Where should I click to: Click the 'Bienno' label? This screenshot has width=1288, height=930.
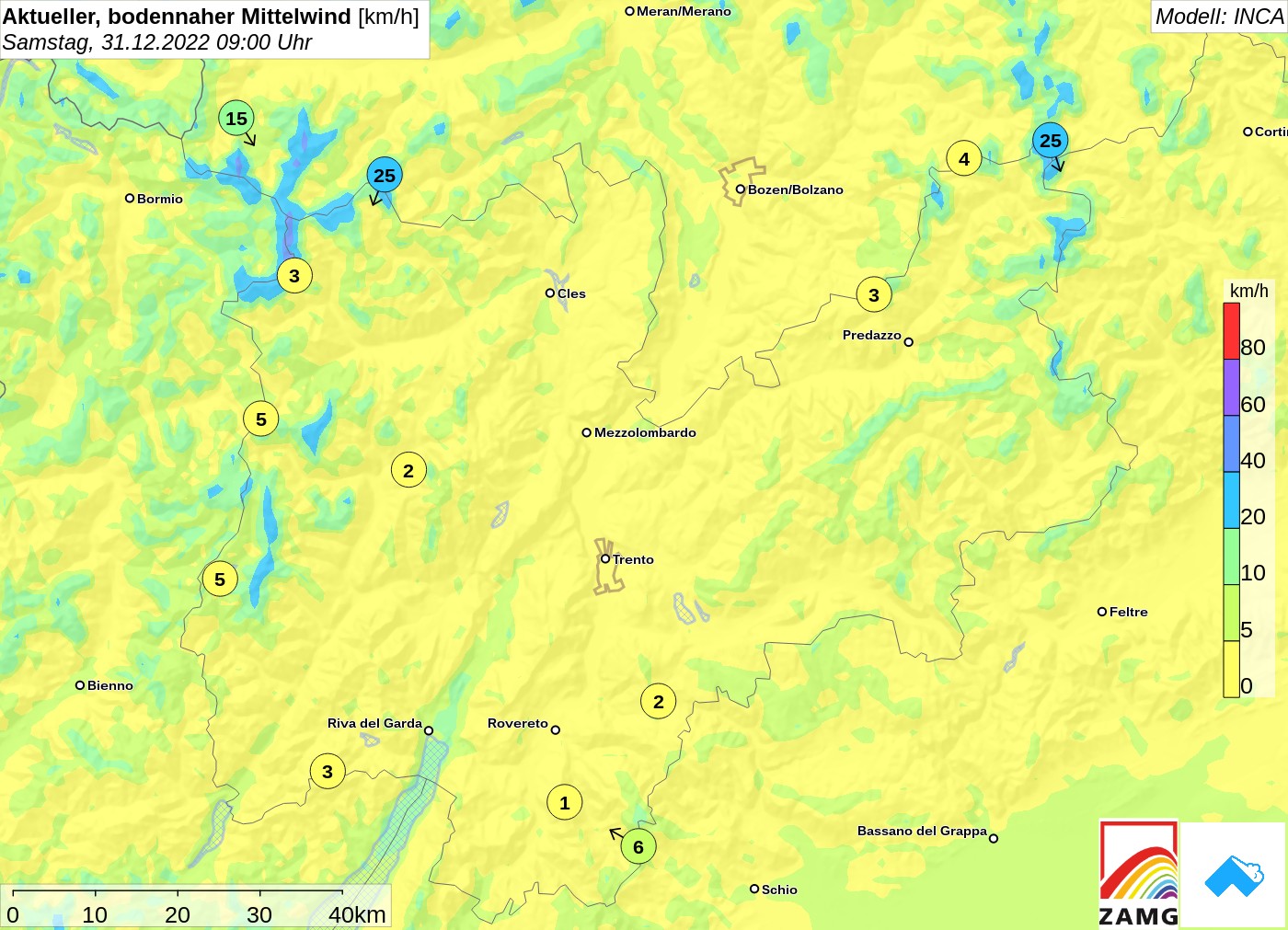coord(110,685)
